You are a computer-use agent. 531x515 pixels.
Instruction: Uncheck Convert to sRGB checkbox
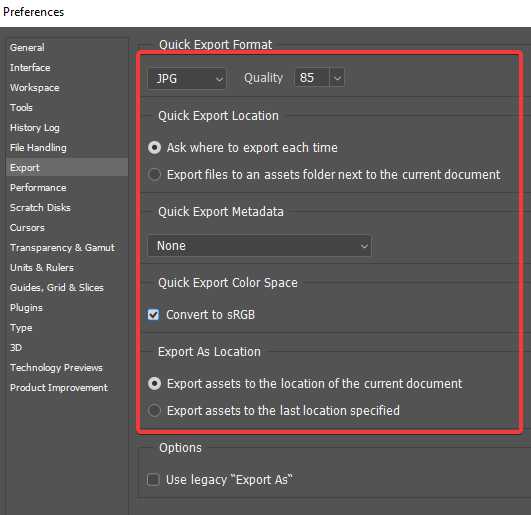pos(153,315)
